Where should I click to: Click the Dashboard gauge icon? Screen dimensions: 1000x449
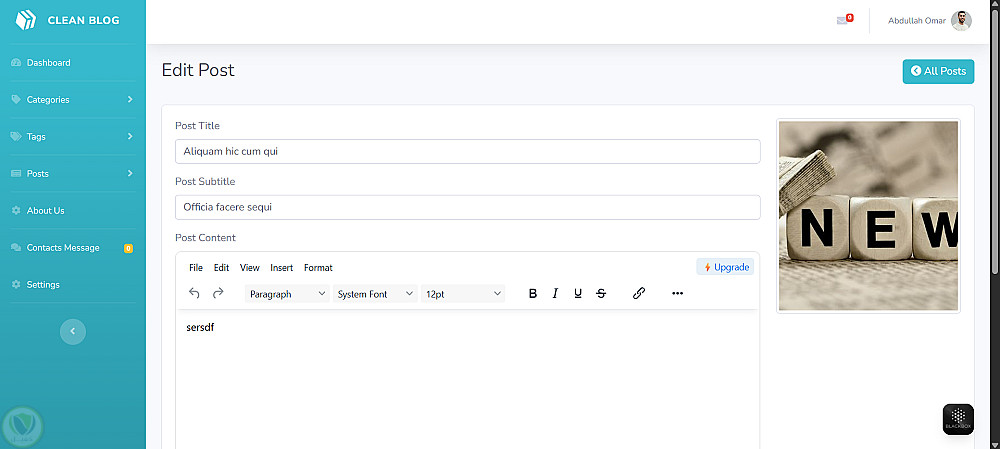[x=16, y=63]
